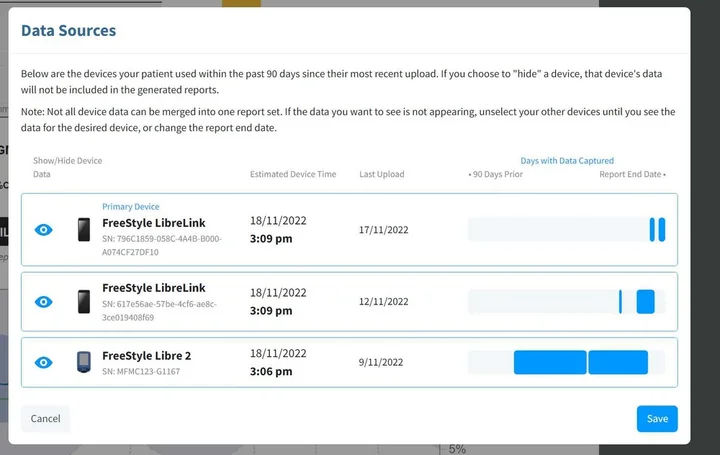Click the phone icon of the Primary Device
The height and width of the screenshot is (455, 720).
tap(84, 230)
